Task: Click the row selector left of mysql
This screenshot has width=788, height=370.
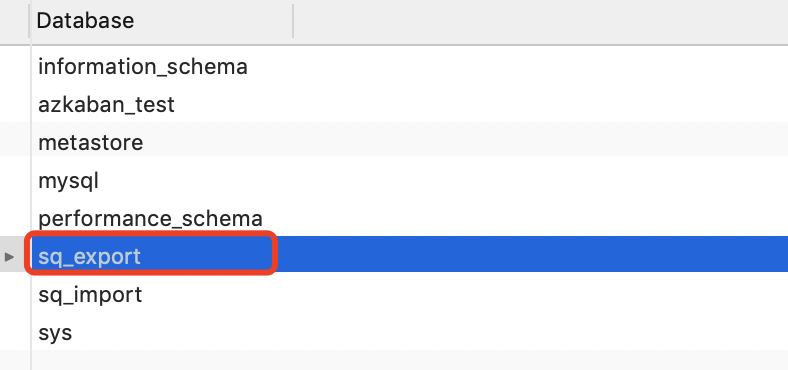Action: 15,180
